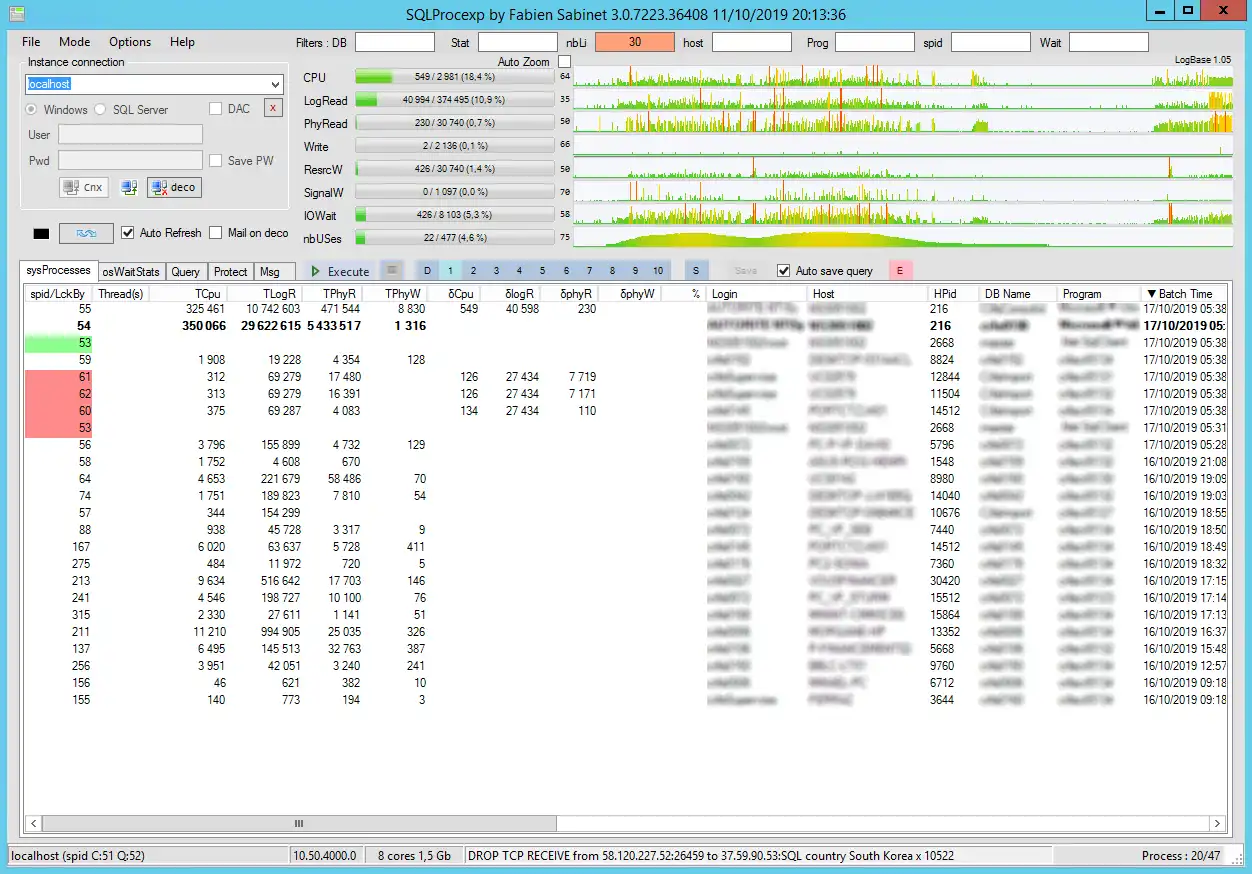Click the host filter field

(752, 42)
